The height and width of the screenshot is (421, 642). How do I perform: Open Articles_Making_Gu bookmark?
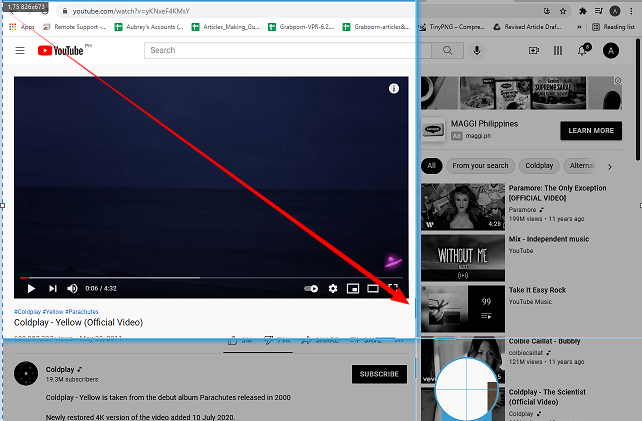pyautogui.click(x=226, y=27)
